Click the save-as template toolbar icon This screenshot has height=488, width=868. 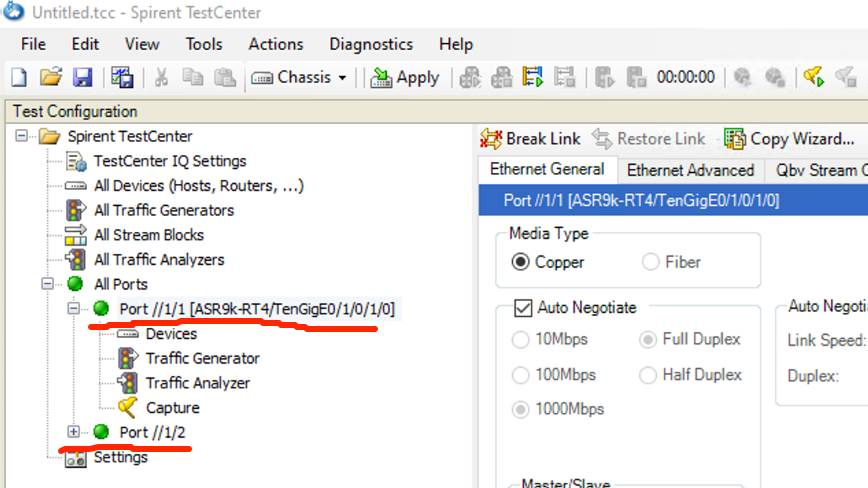(122, 77)
